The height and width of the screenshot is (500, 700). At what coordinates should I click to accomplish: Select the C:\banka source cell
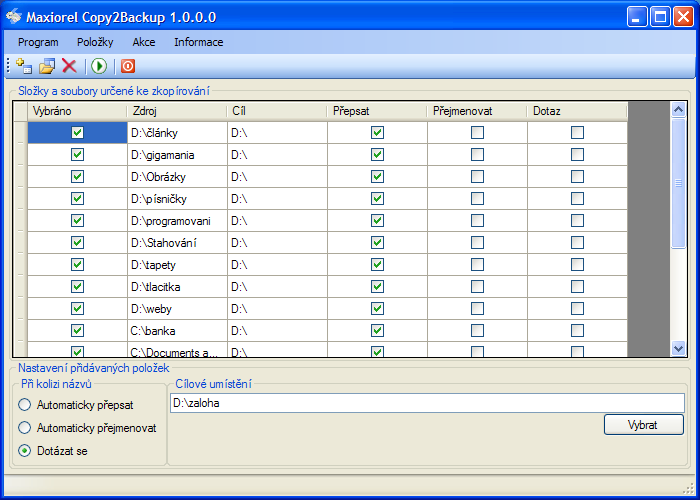point(177,330)
